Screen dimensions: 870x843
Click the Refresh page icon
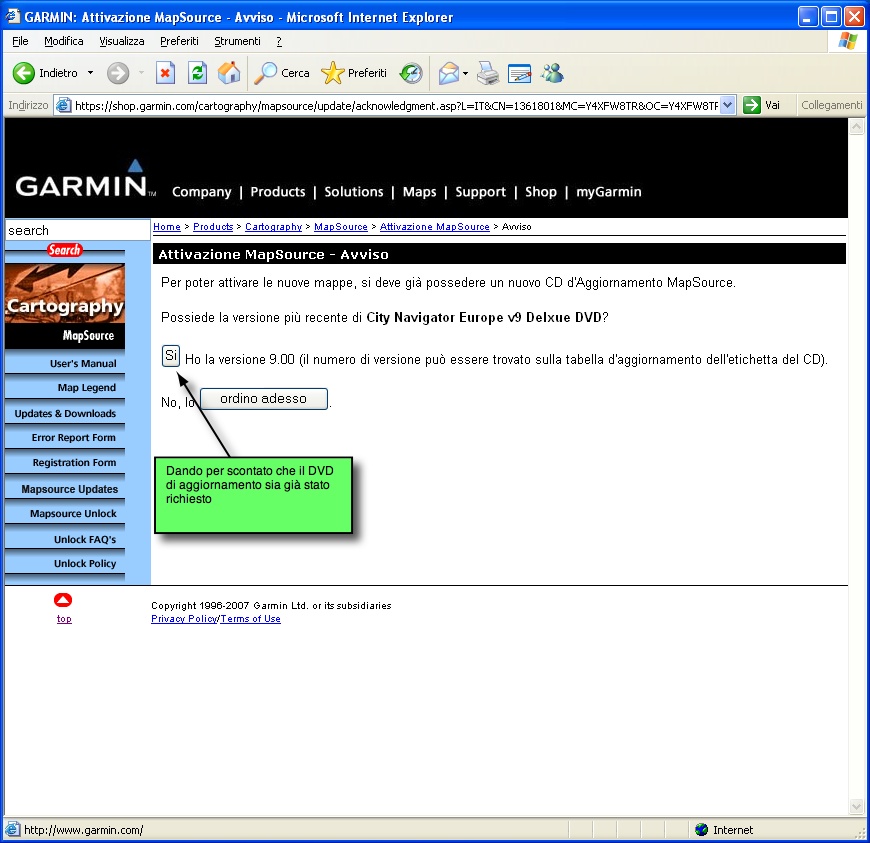[x=198, y=73]
